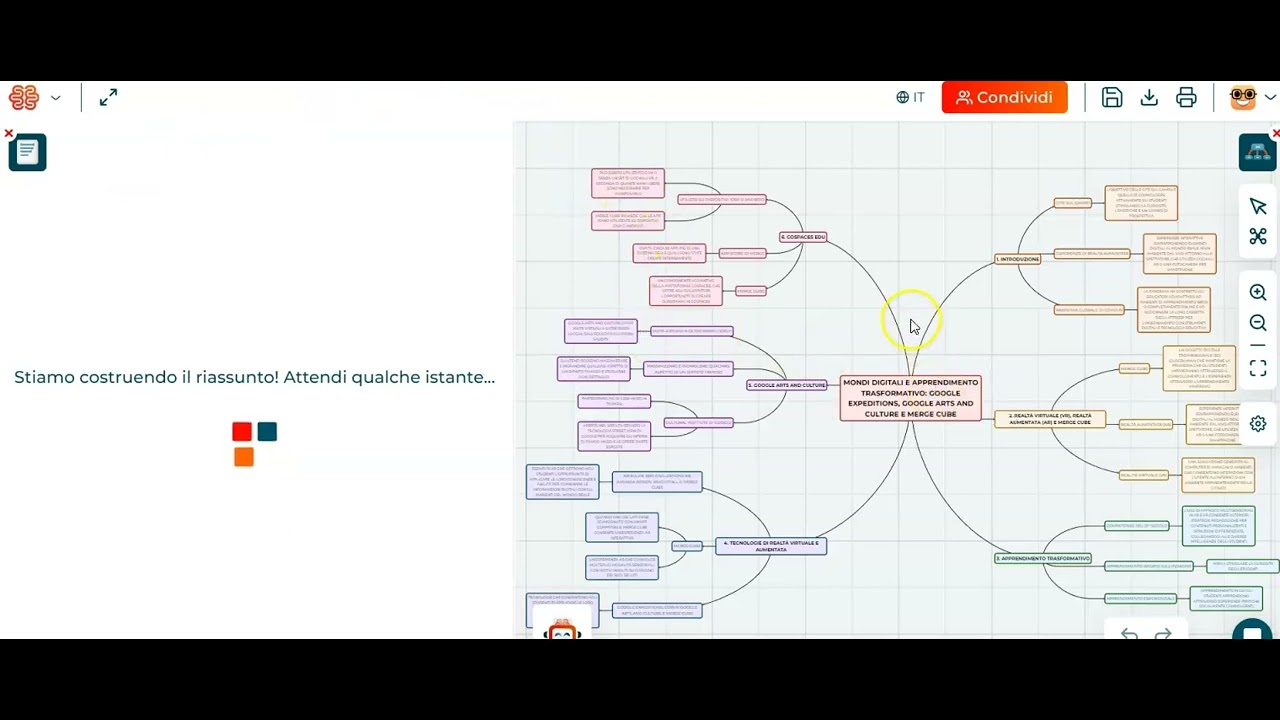Save the map with the floppy icon

click(1112, 97)
